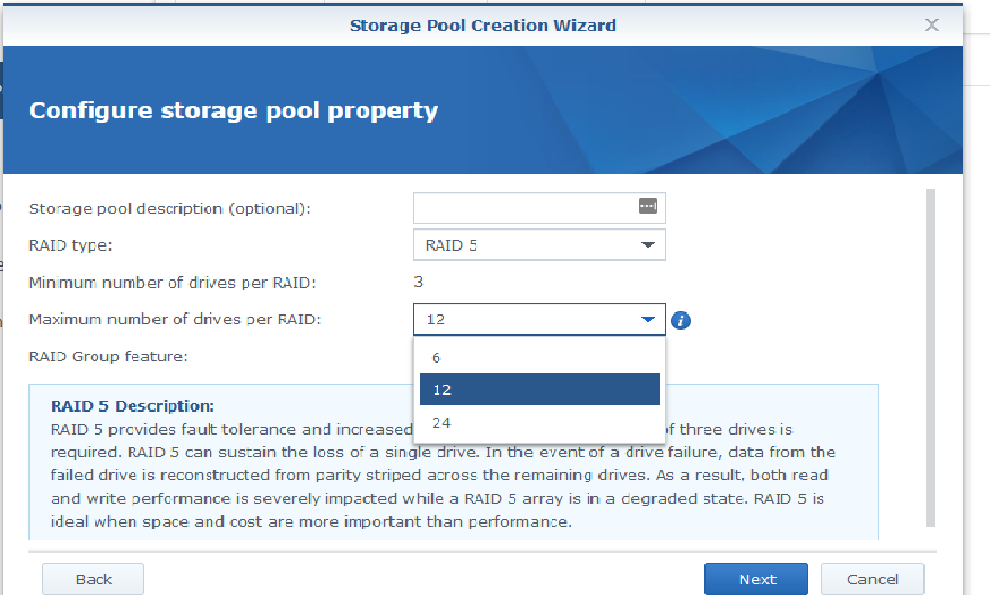Viewport: 990px width, 595px height.
Task: Cancel the Storage Pool Creation Wizard
Action: pyautogui.click(x=872, y=578)
